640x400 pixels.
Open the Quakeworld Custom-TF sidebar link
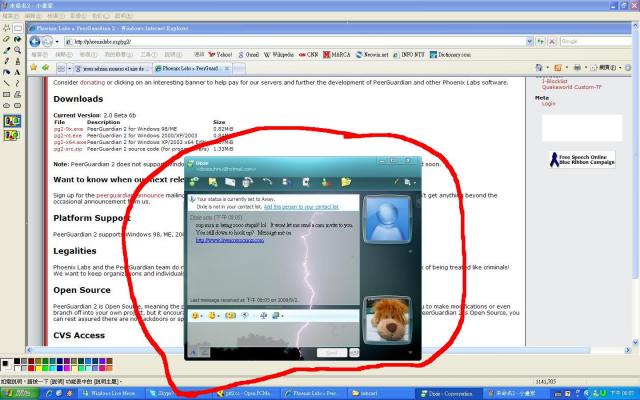click(x=571, y=87)
